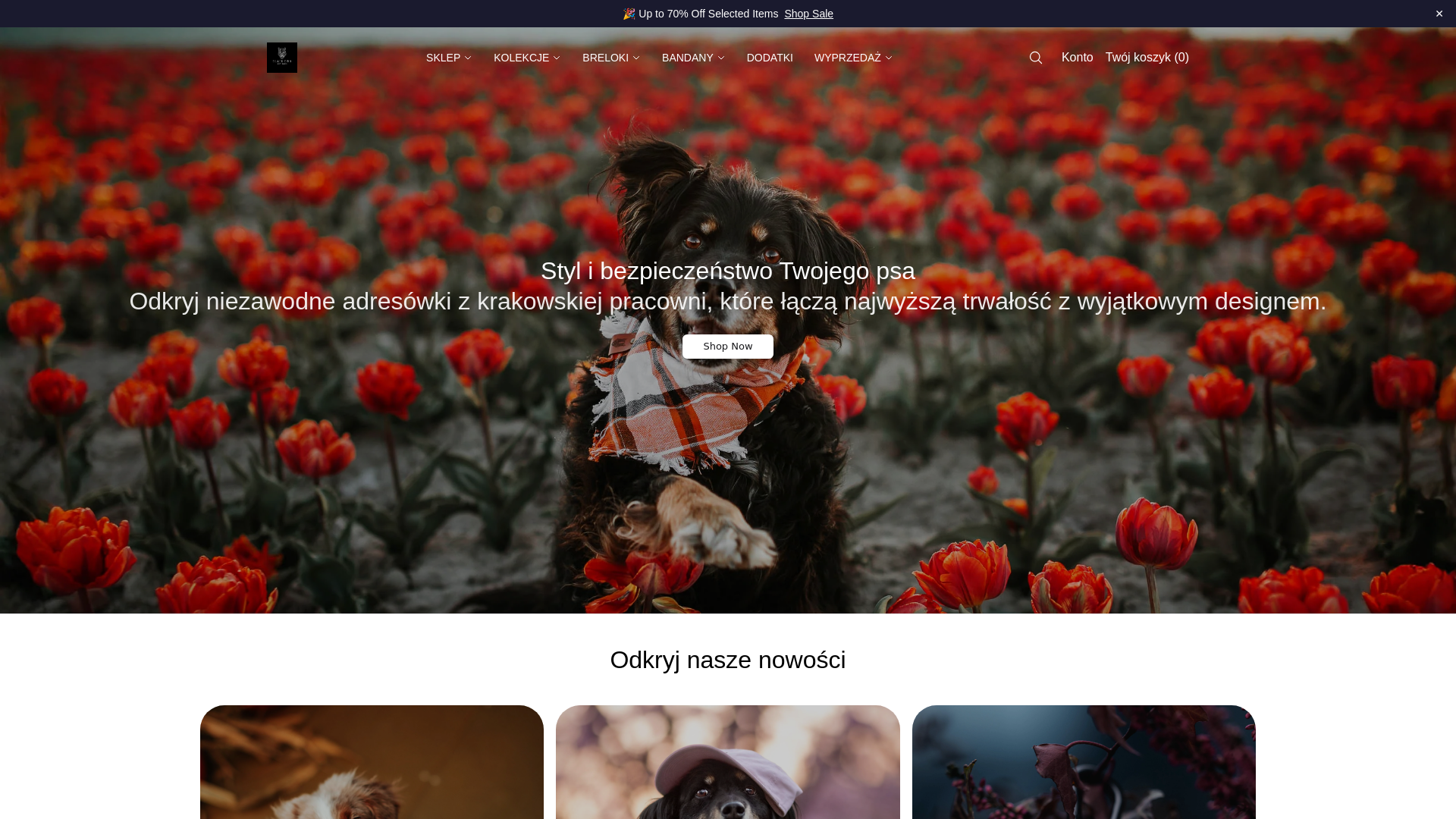Open the search magnifier icon
The image size is (1456, 819).
point(1036,58)
